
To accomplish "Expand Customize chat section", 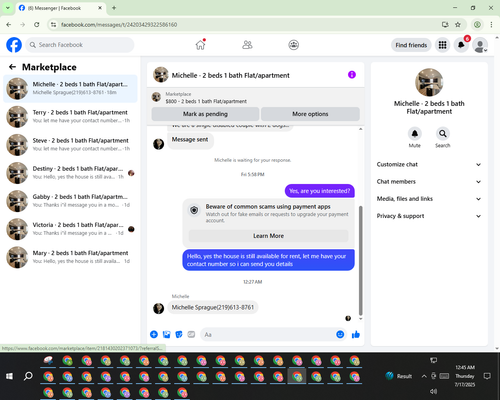I will click(429, 164).
